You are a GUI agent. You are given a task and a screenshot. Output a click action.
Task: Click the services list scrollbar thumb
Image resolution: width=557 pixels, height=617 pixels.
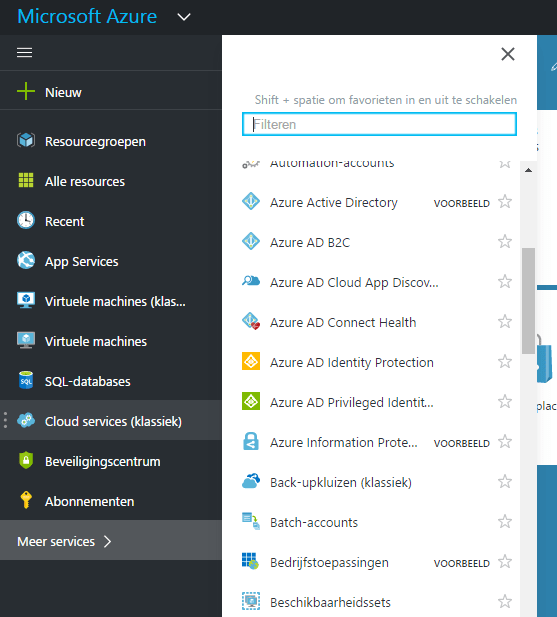click(528, 301)
